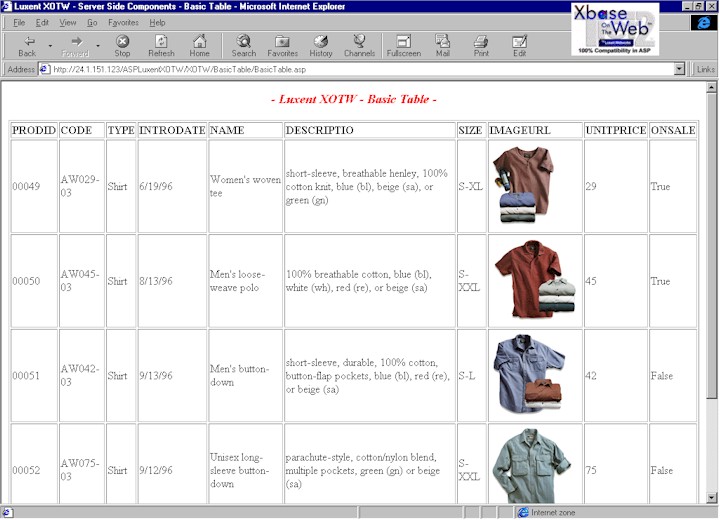Click parachute-style cotton/nylon blend description

tap(363, 470)
